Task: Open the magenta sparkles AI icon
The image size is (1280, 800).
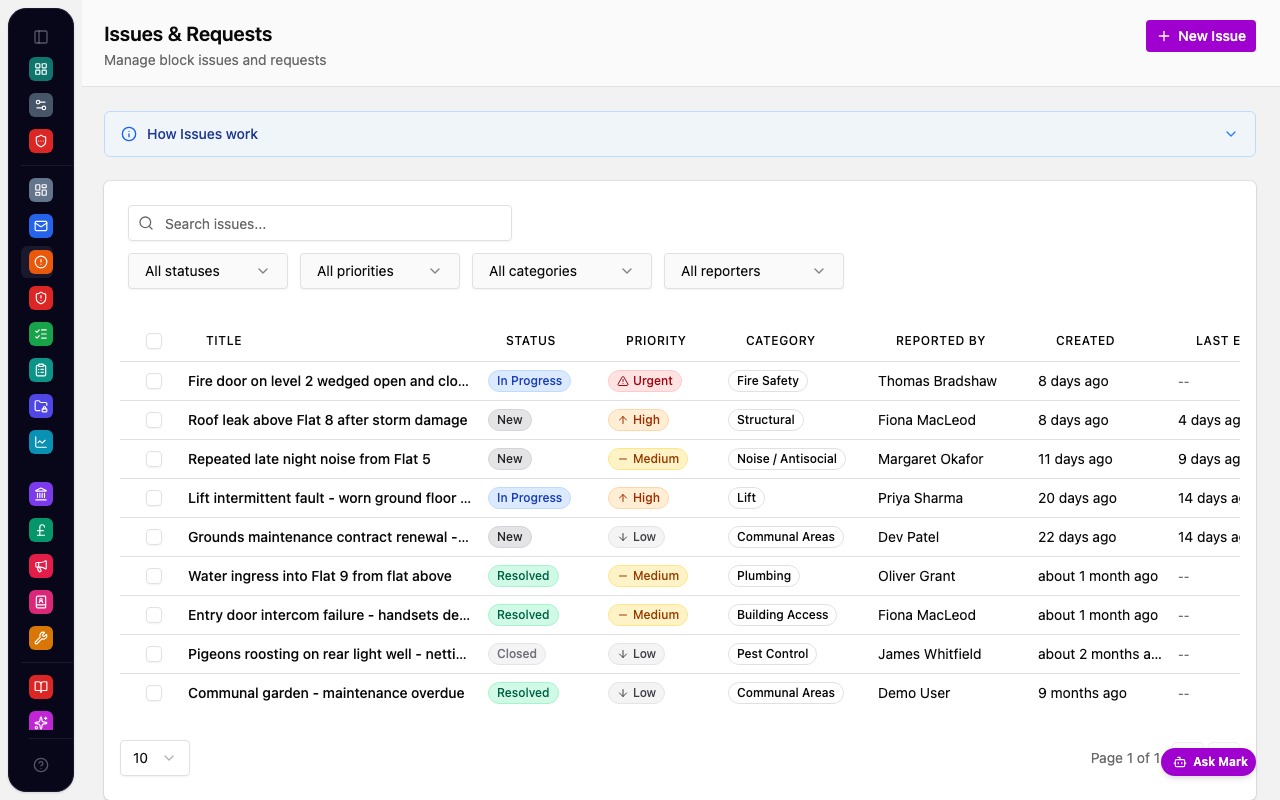Action: pos(41,722)
